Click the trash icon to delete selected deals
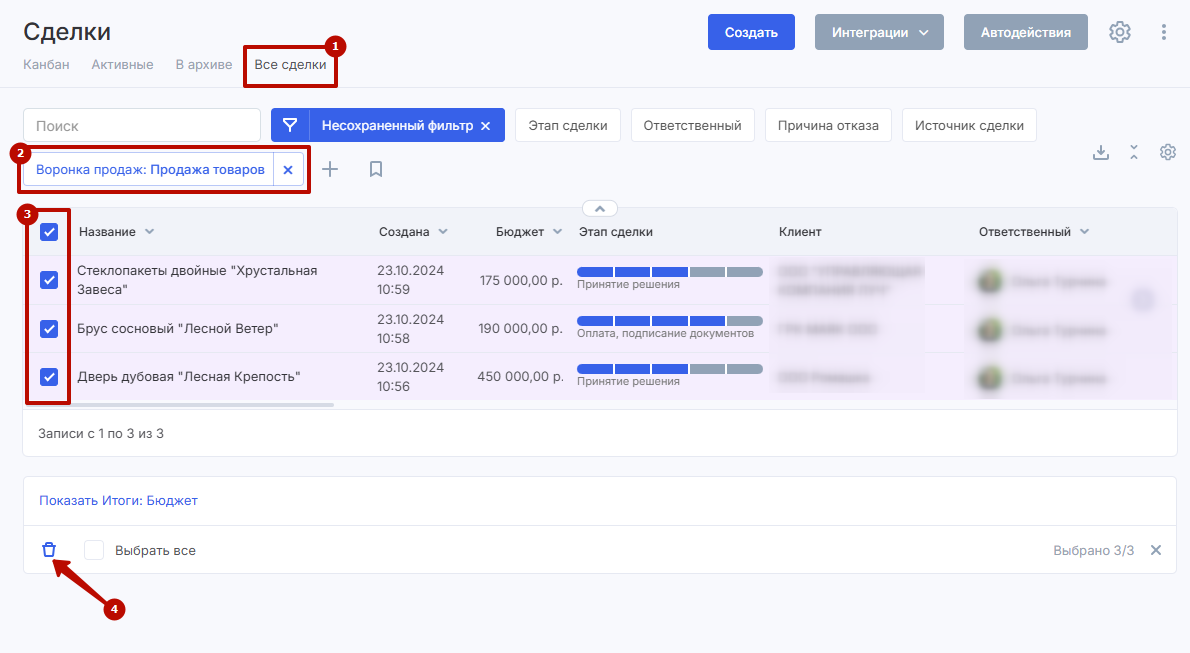This screenshot has height=653, width=1190. pyautogui.click(x=49, y=550)
